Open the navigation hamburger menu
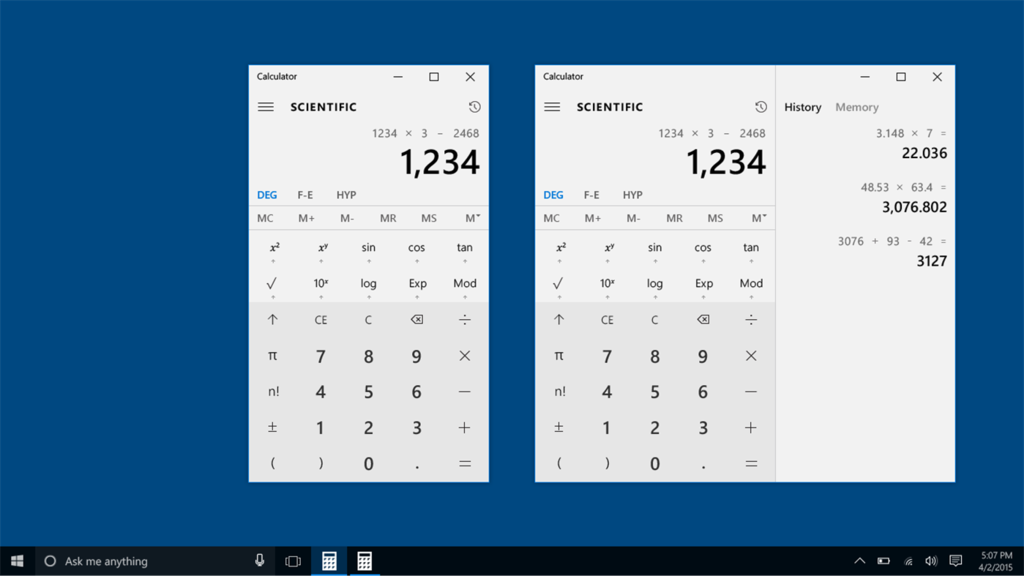 coord(265,106)
